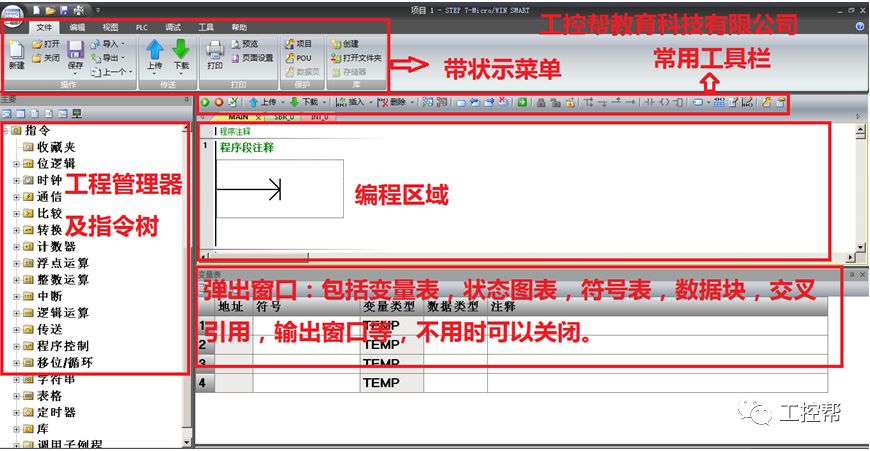Open dropdown arrow next to toolbar 下载
870x451 pixels.
pos(324,102)
